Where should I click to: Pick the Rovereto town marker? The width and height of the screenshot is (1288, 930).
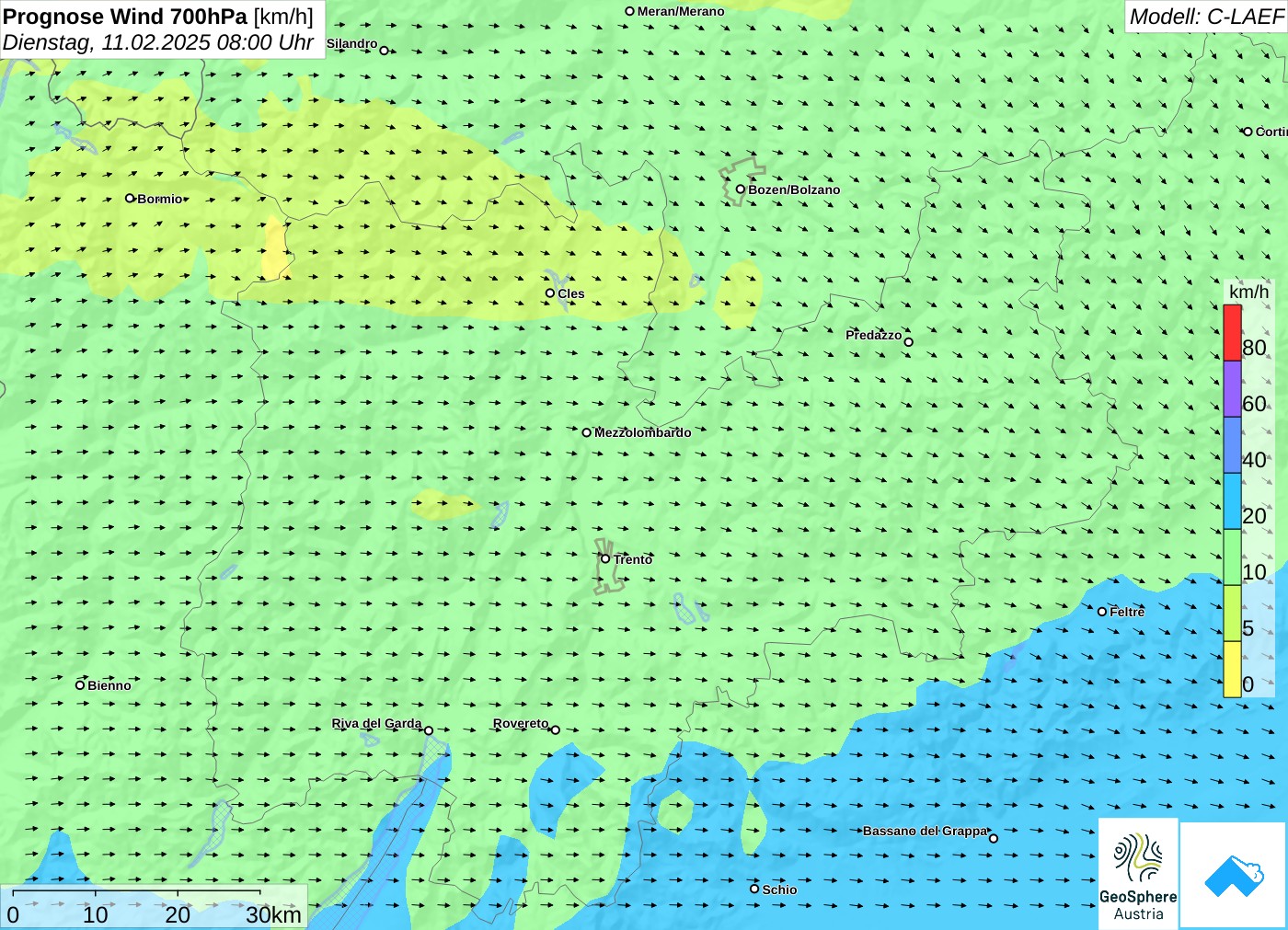[x=556, y=730]
